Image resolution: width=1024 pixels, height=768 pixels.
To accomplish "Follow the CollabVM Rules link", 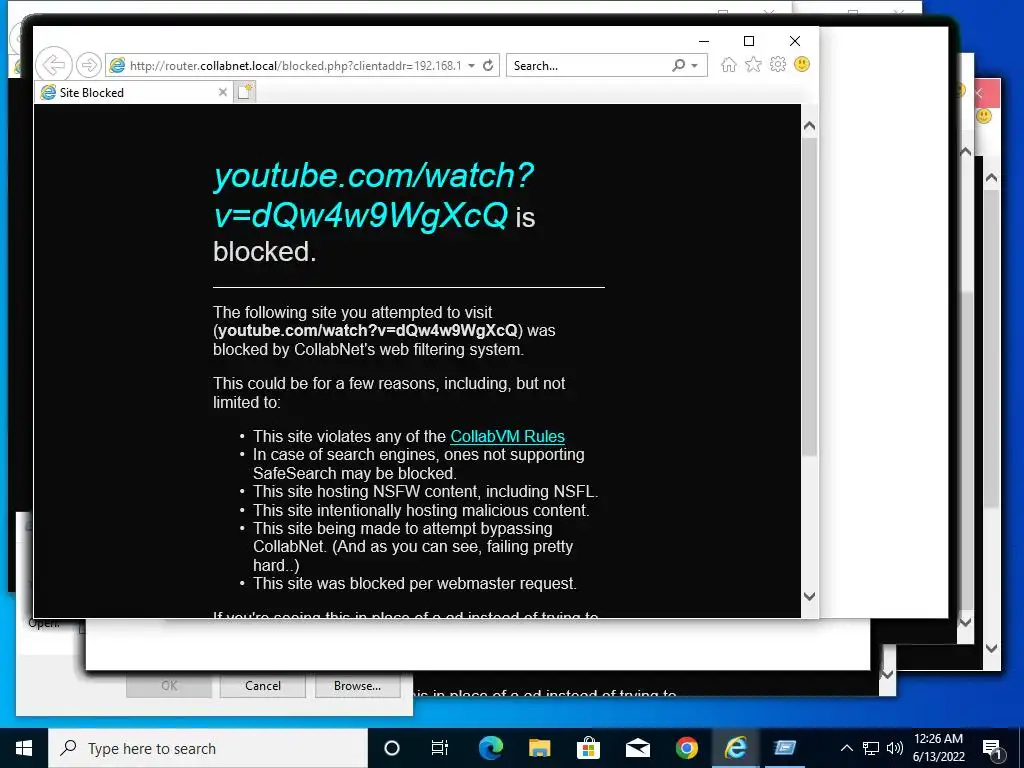I will tap(507, 436).
